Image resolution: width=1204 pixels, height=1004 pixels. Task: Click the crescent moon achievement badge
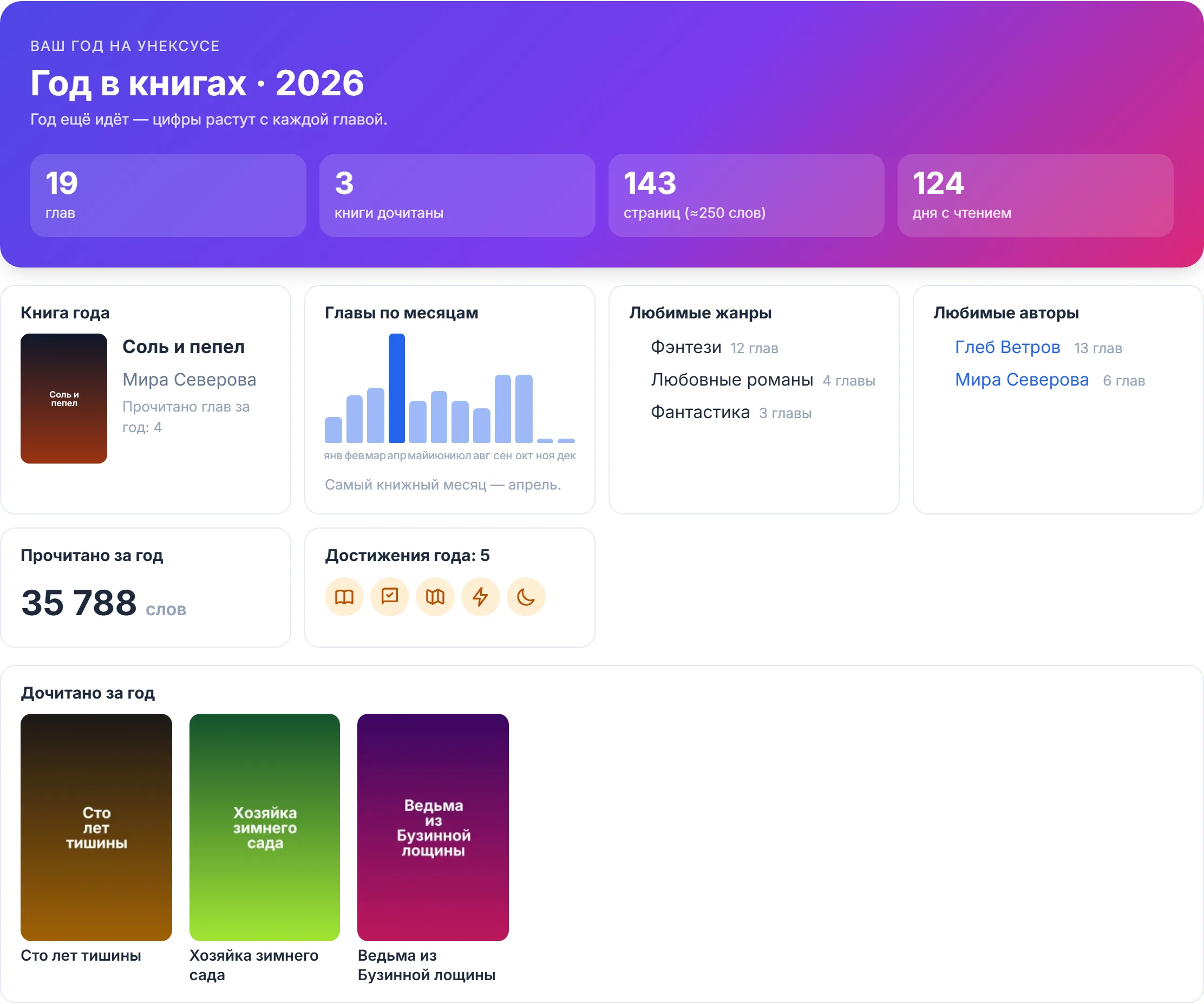(x=526, y=597)
